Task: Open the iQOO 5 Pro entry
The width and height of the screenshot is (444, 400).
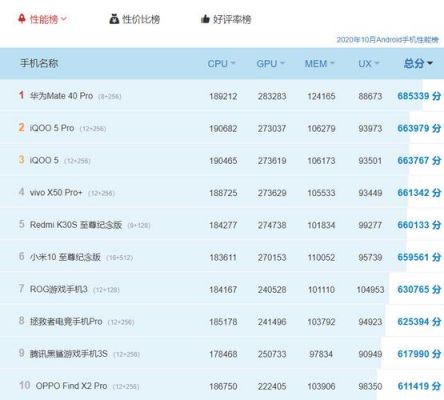Action: [52, 128]
